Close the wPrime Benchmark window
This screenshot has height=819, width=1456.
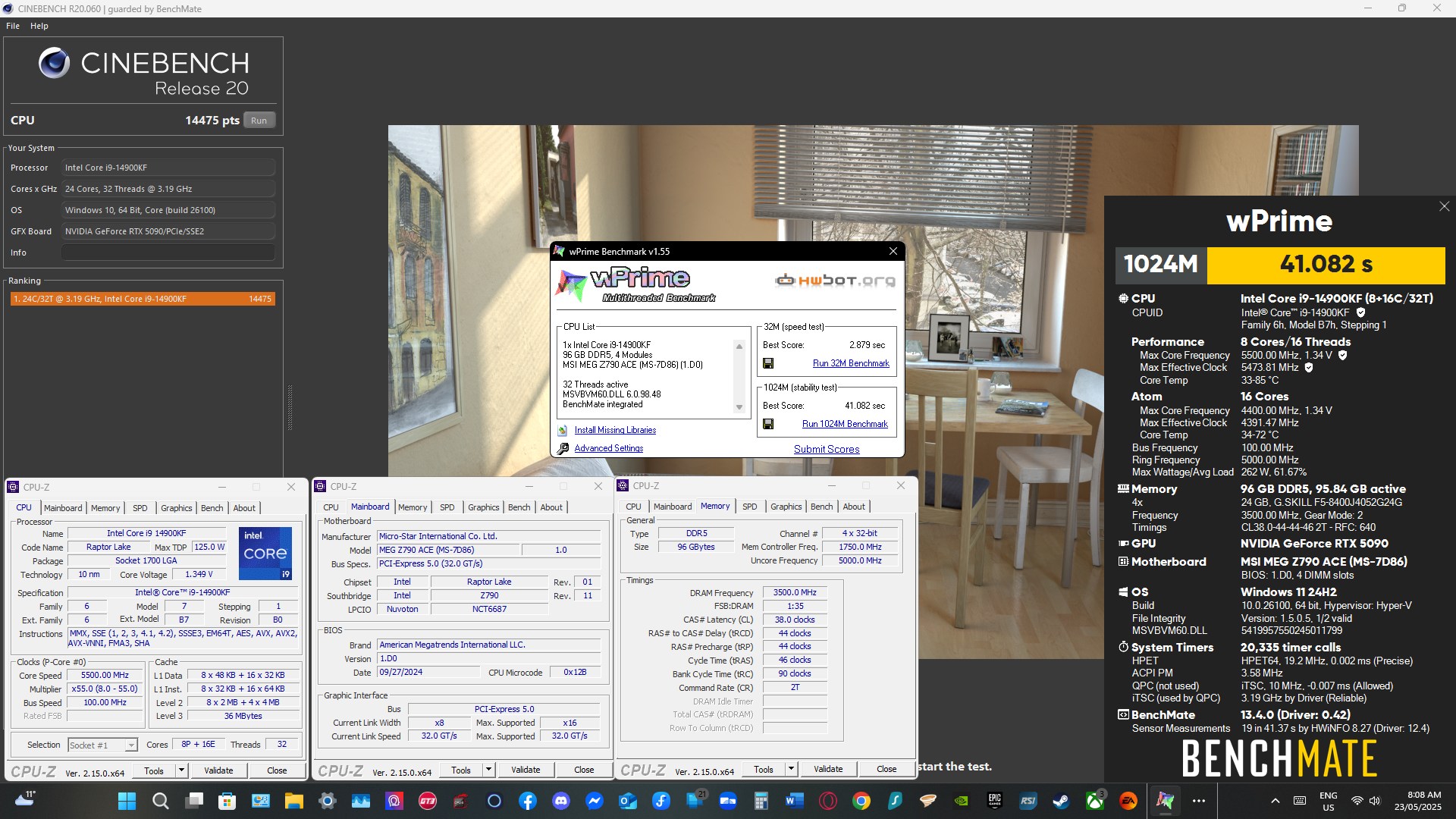893,251
